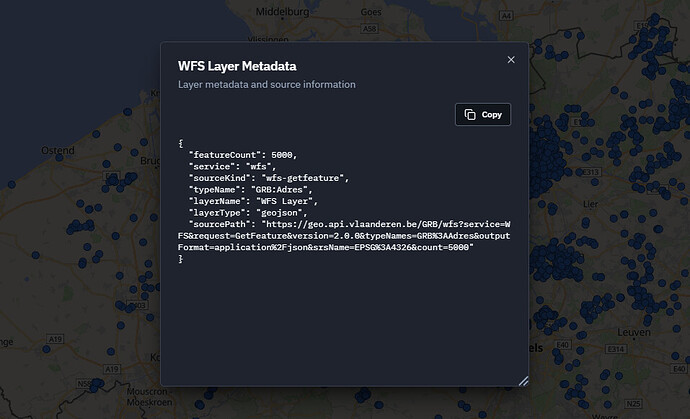Click the WFS Layer Metadata title
Viewport: 690px width, 419px height.
click(237, 66)
